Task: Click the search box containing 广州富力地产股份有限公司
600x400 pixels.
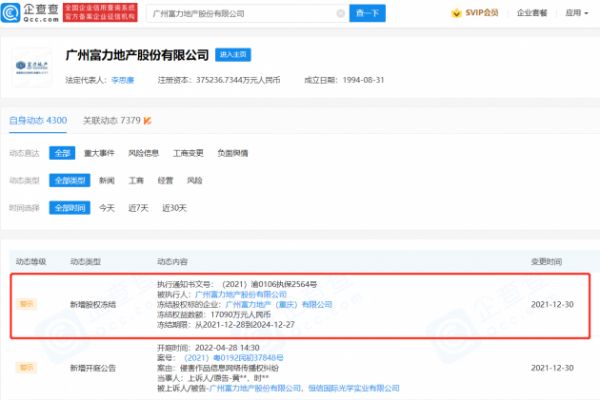Action: 247,14
